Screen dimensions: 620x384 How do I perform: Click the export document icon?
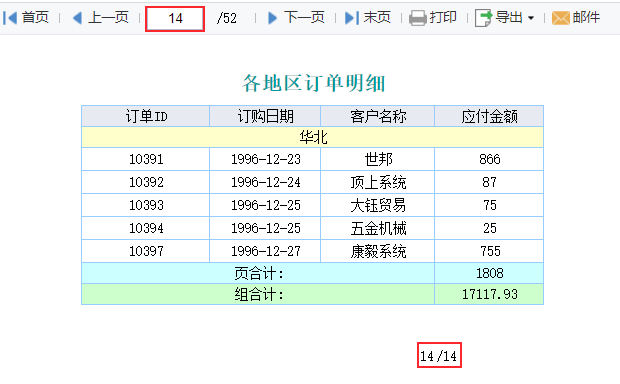tap(483, 18)
